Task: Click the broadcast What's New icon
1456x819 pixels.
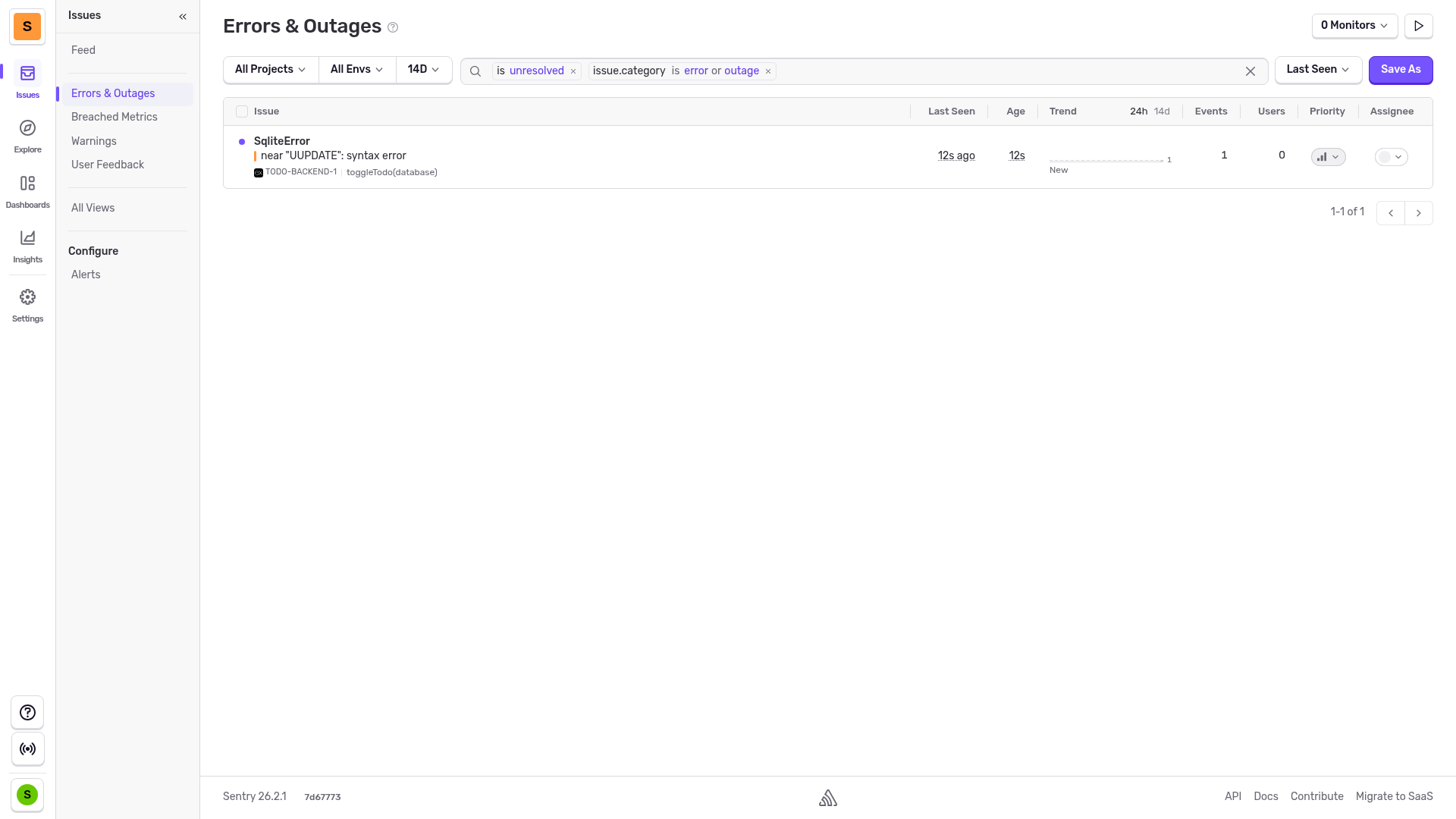Action: click(x=27, y=749)
